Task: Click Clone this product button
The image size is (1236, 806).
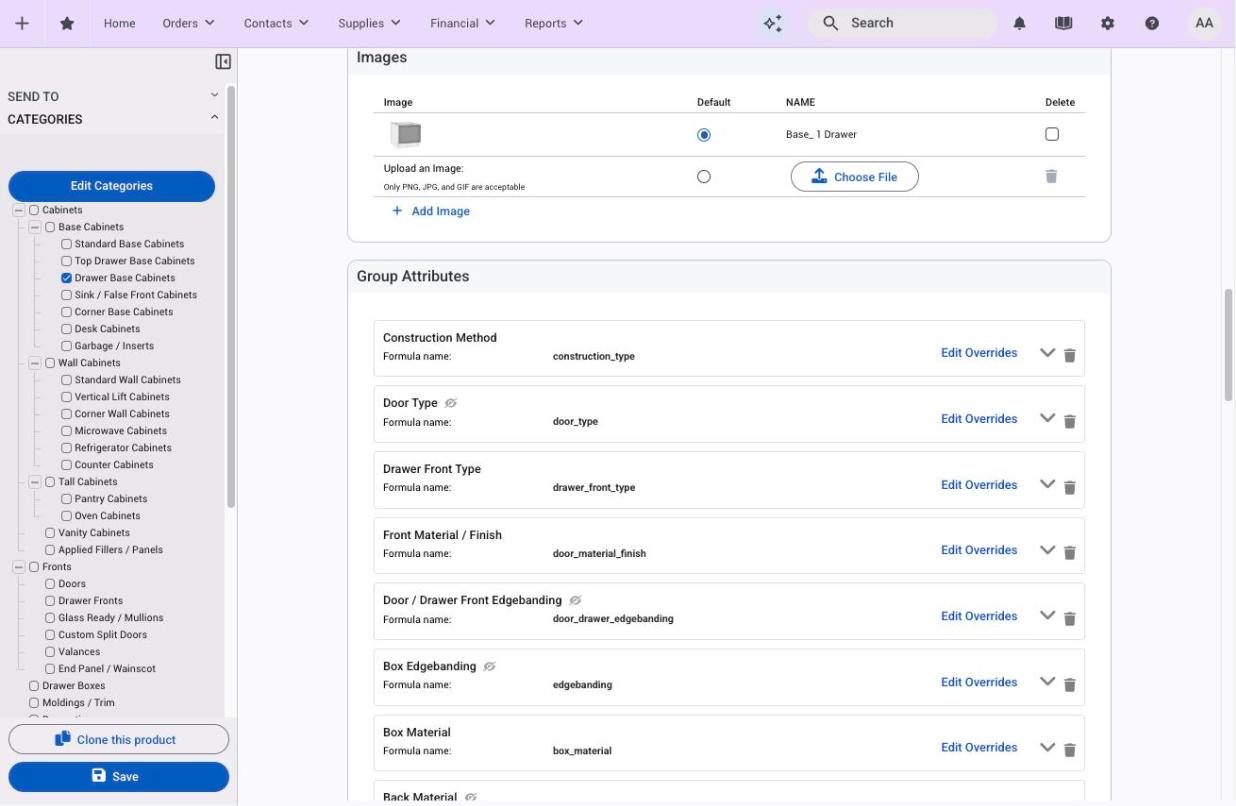Action: pyautogui.click(x=119, y=739)
